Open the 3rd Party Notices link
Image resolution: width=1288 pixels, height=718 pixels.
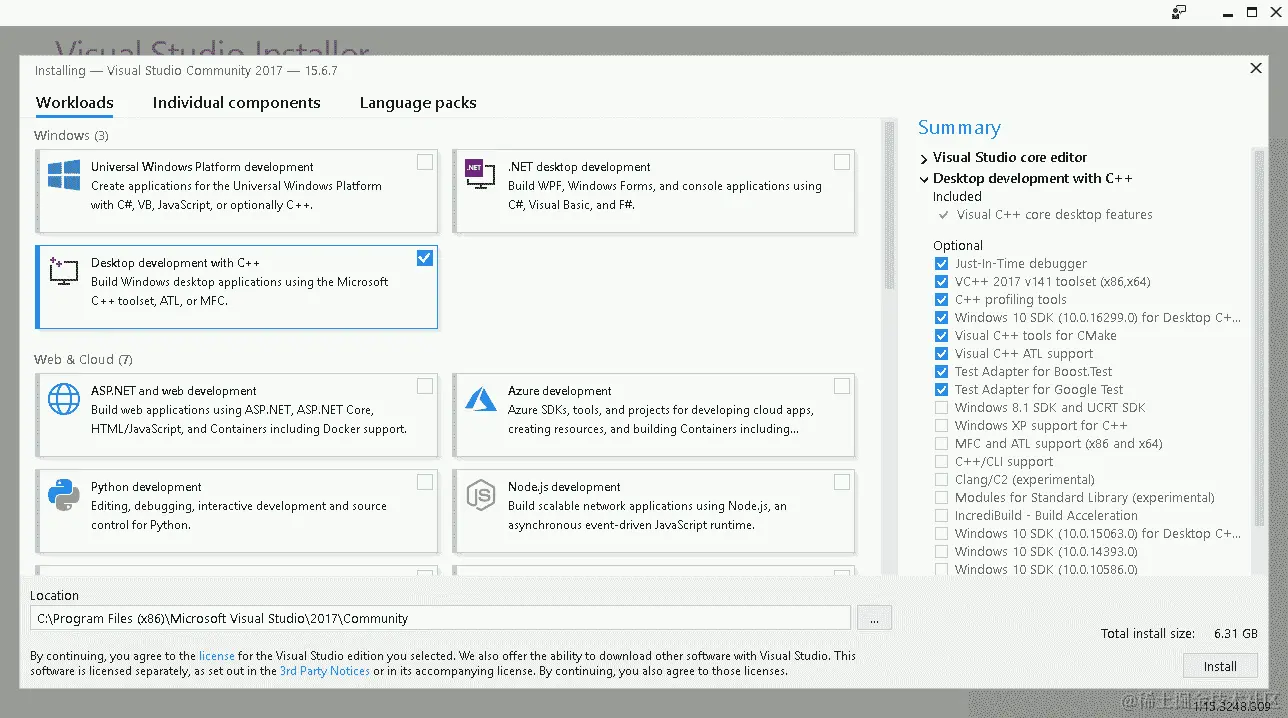(325, 671)
